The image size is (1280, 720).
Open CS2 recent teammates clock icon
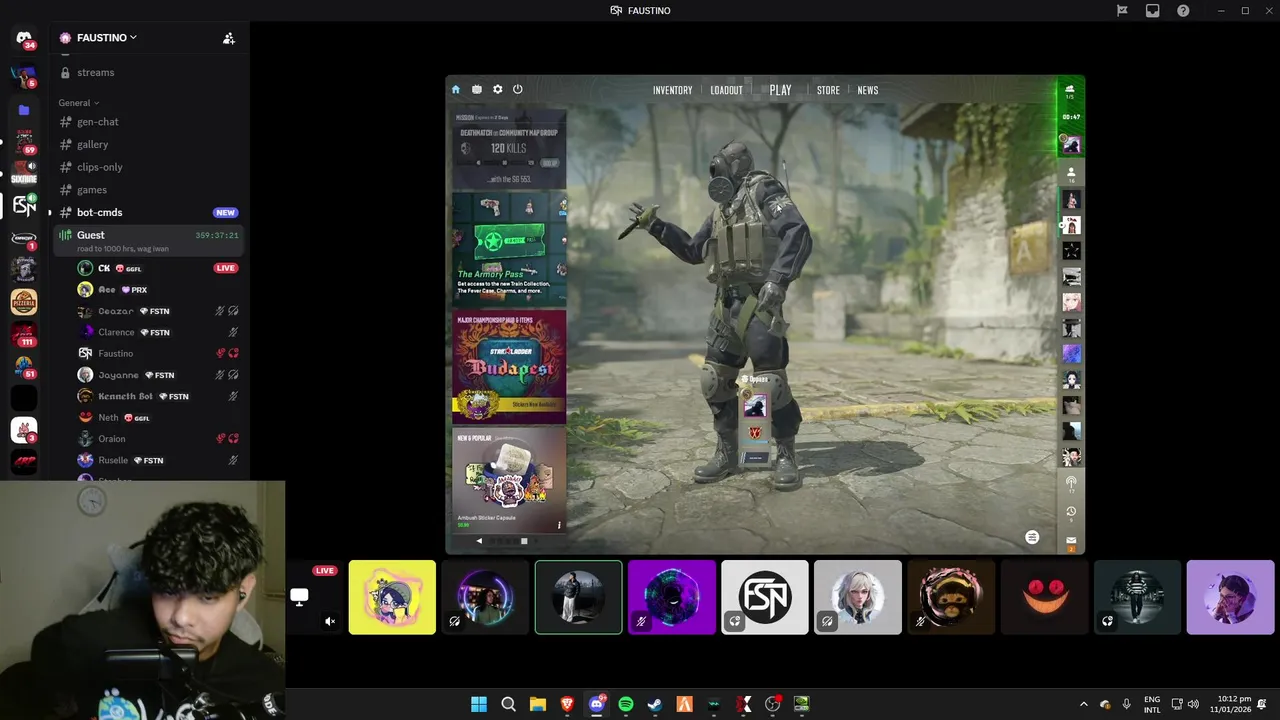[1071, 511]
